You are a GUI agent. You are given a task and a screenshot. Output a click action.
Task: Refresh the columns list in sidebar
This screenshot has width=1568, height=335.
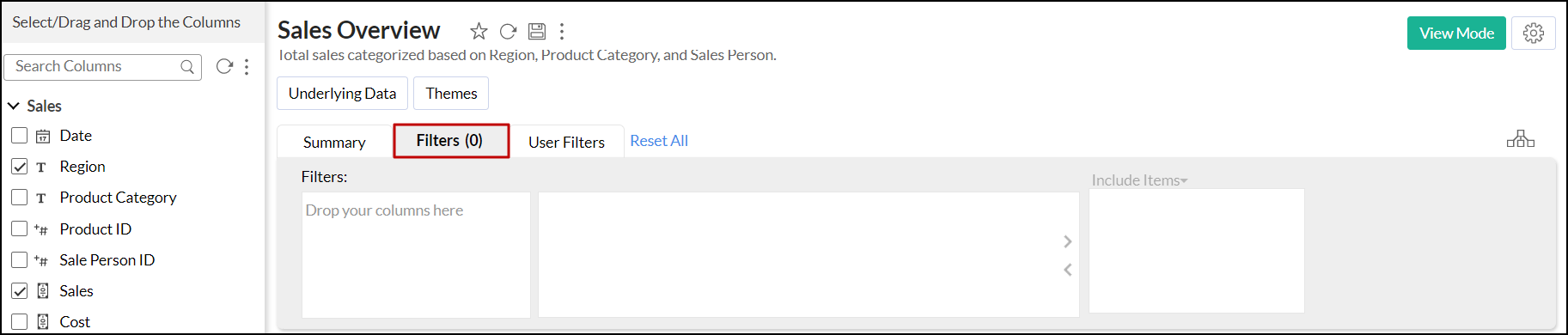point(224,66)
